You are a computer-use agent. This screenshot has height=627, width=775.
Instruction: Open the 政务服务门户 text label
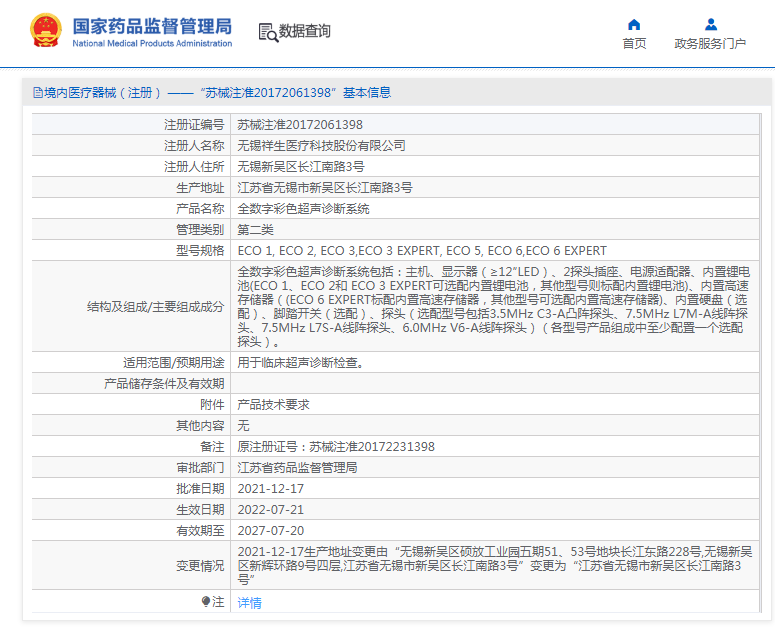(x=710, y=44)
